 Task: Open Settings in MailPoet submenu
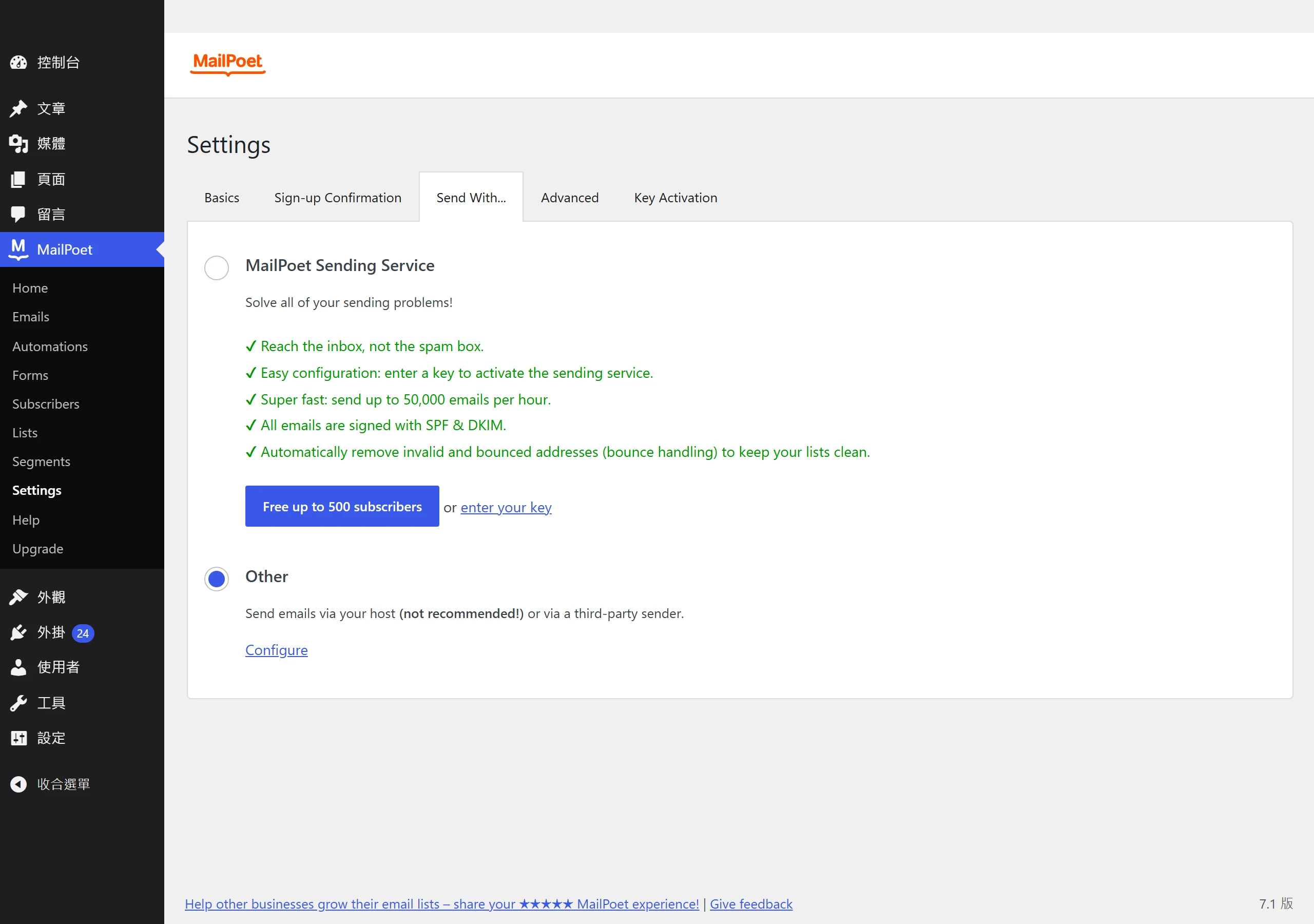[x=36, y=490]
